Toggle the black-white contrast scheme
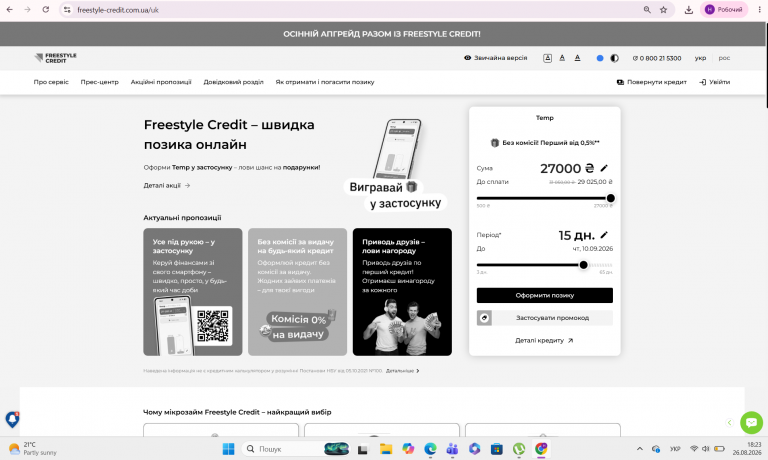 pos(614,58)
